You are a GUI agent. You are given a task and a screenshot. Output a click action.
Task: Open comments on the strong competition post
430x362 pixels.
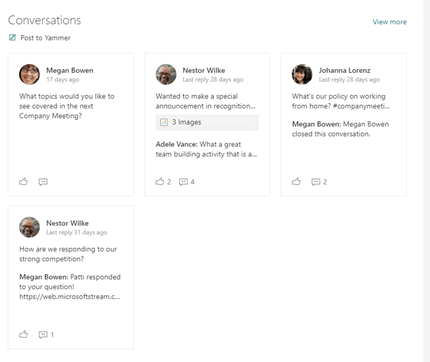tap(43, 334)
